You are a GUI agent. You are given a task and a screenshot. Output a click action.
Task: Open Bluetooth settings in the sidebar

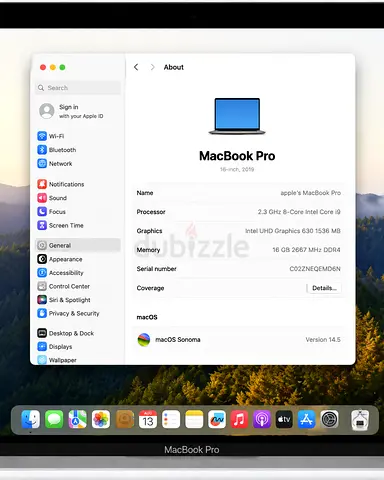pos(57,150)
